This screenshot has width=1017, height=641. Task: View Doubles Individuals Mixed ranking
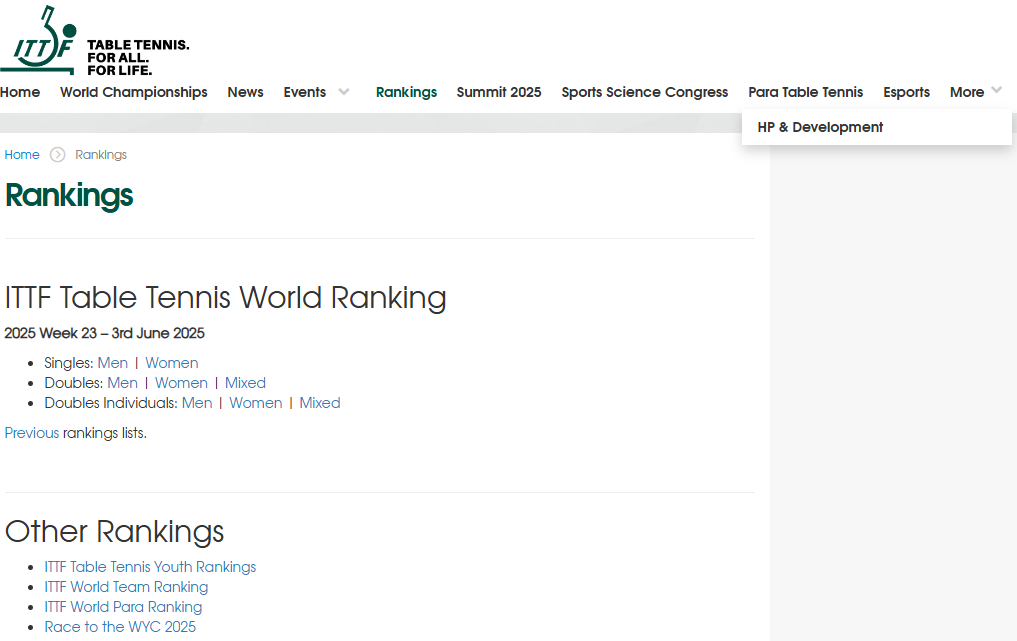[x=320, y=403]
